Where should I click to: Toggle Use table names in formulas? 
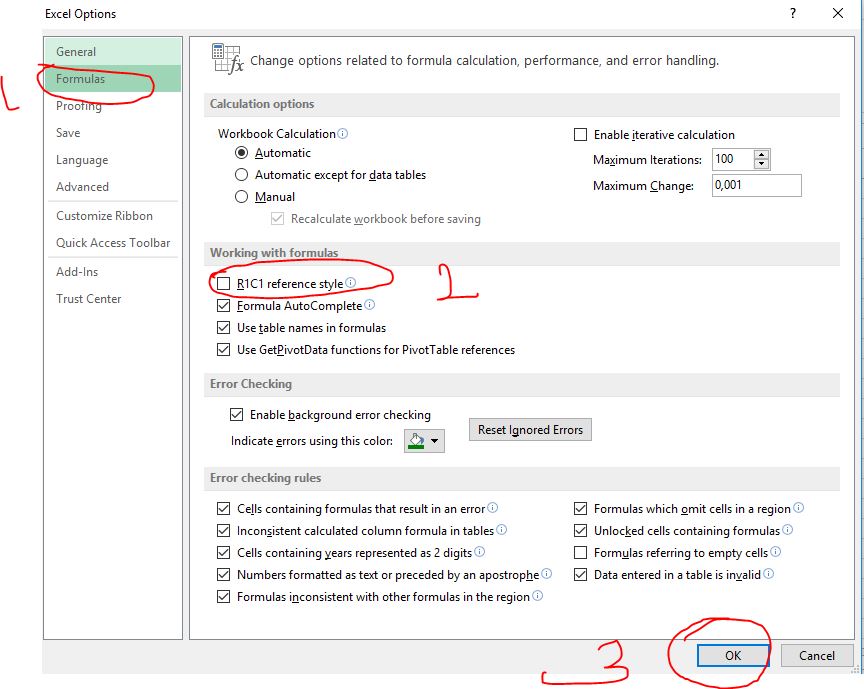click(223, 328)
